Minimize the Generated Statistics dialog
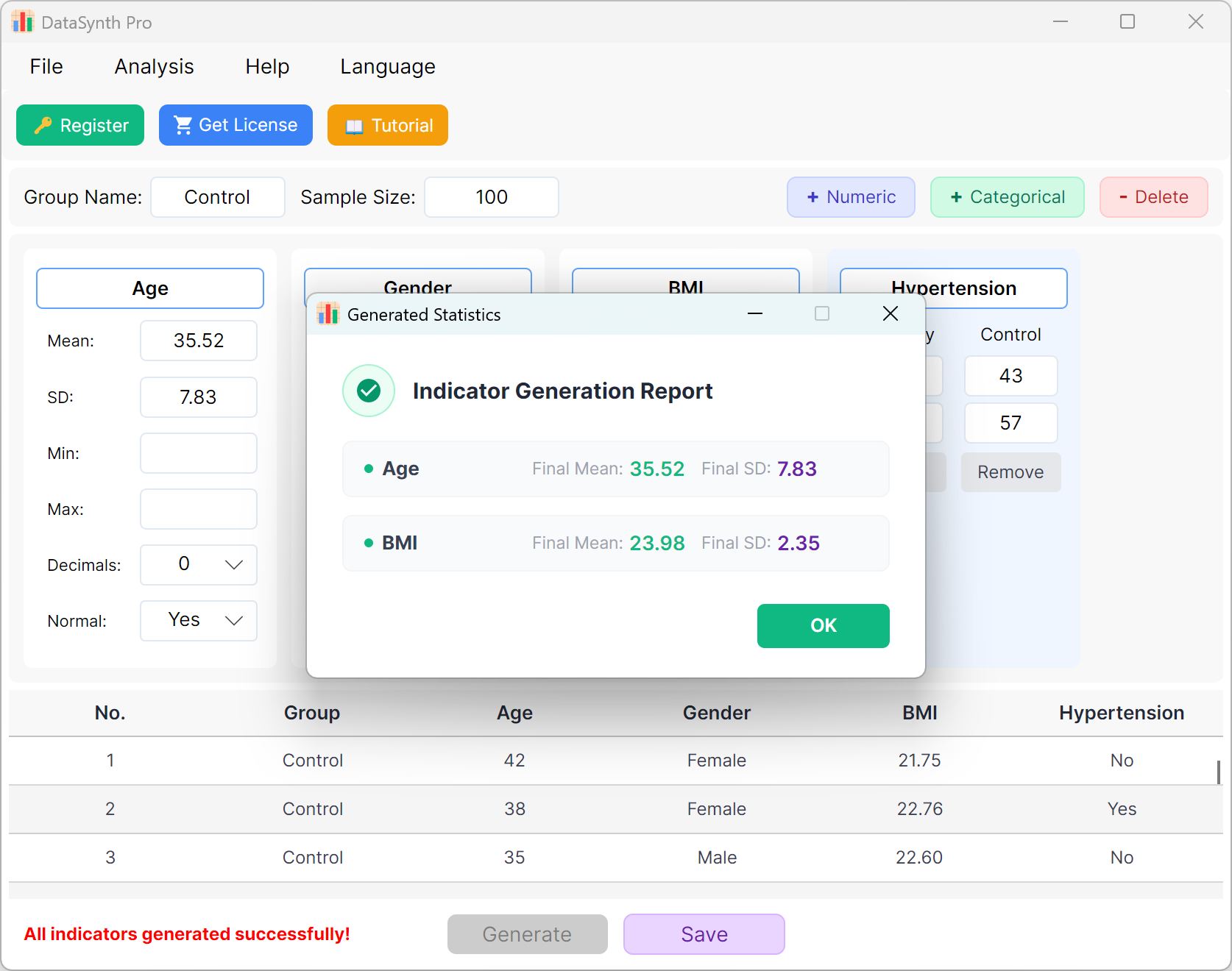Screen dimensions: 1232x971 pos(755,314)
